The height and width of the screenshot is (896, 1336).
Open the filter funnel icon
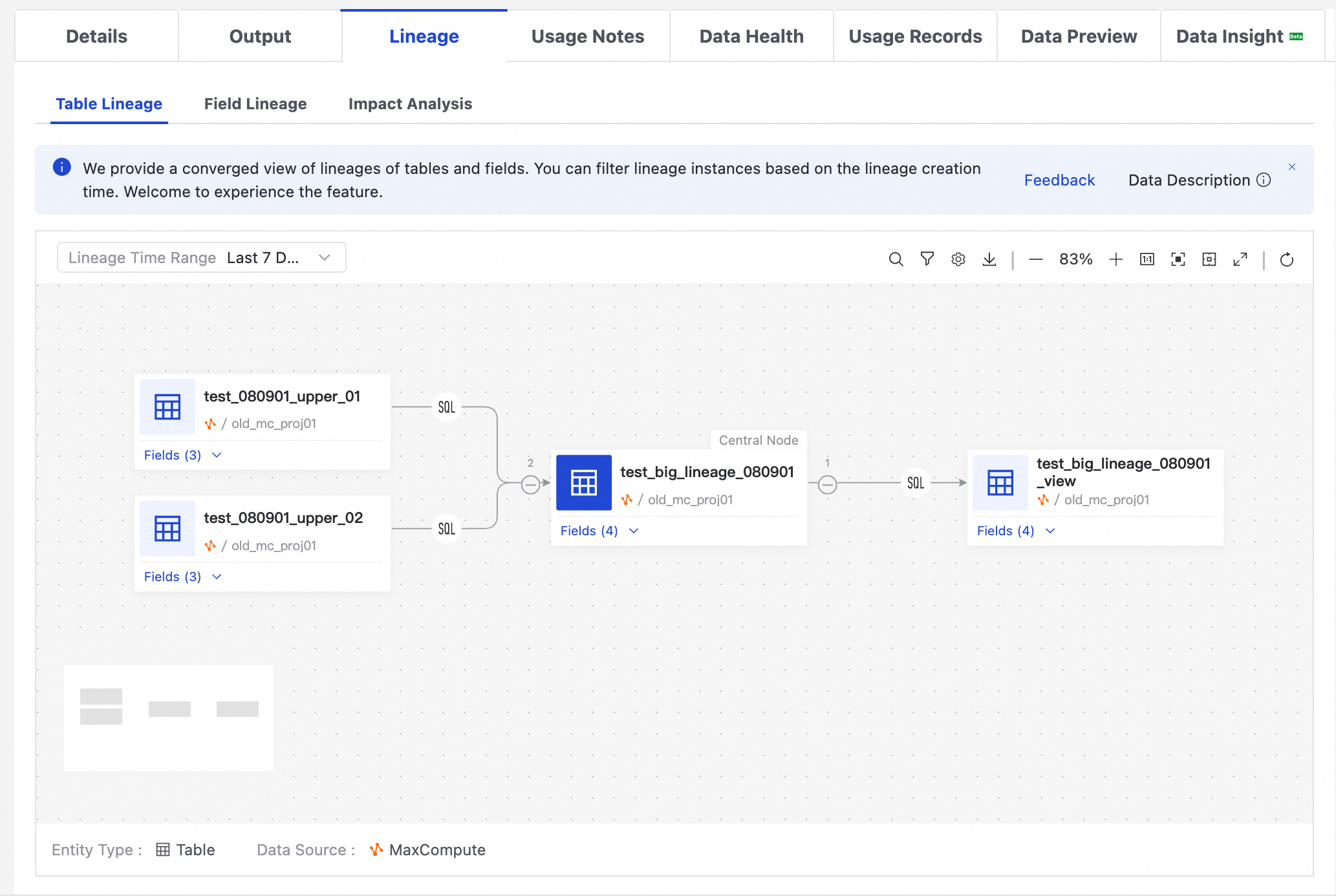click(927, 259)
